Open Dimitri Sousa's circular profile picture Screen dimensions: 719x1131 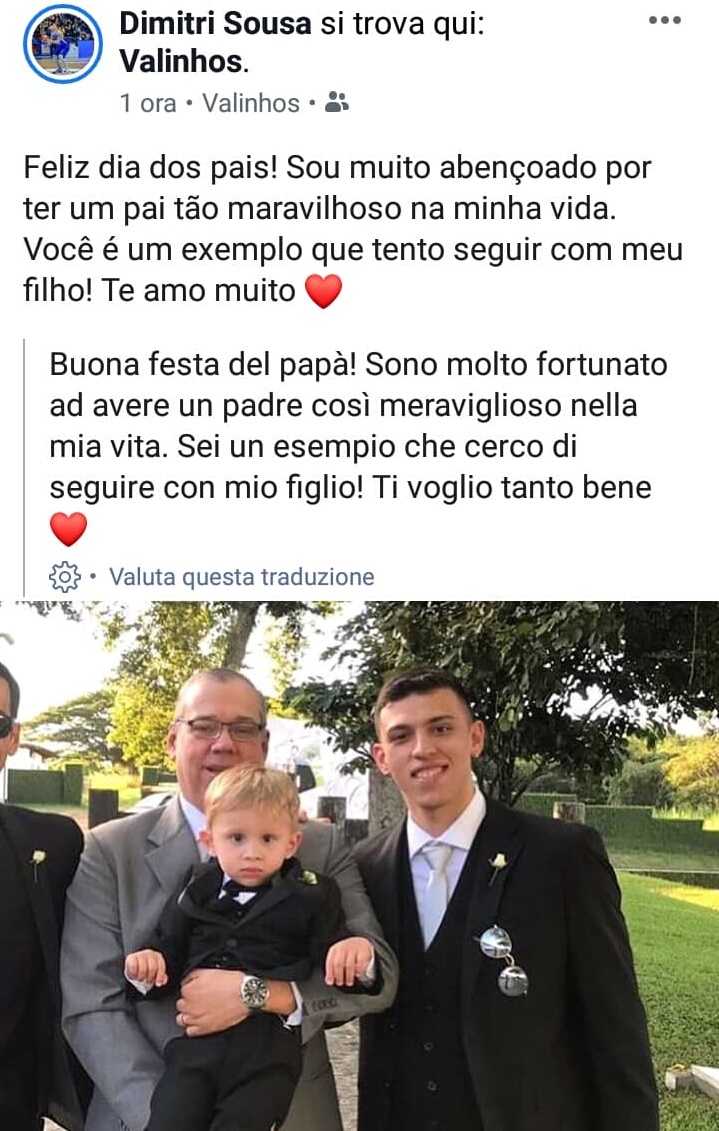click(x=63, y=44)
